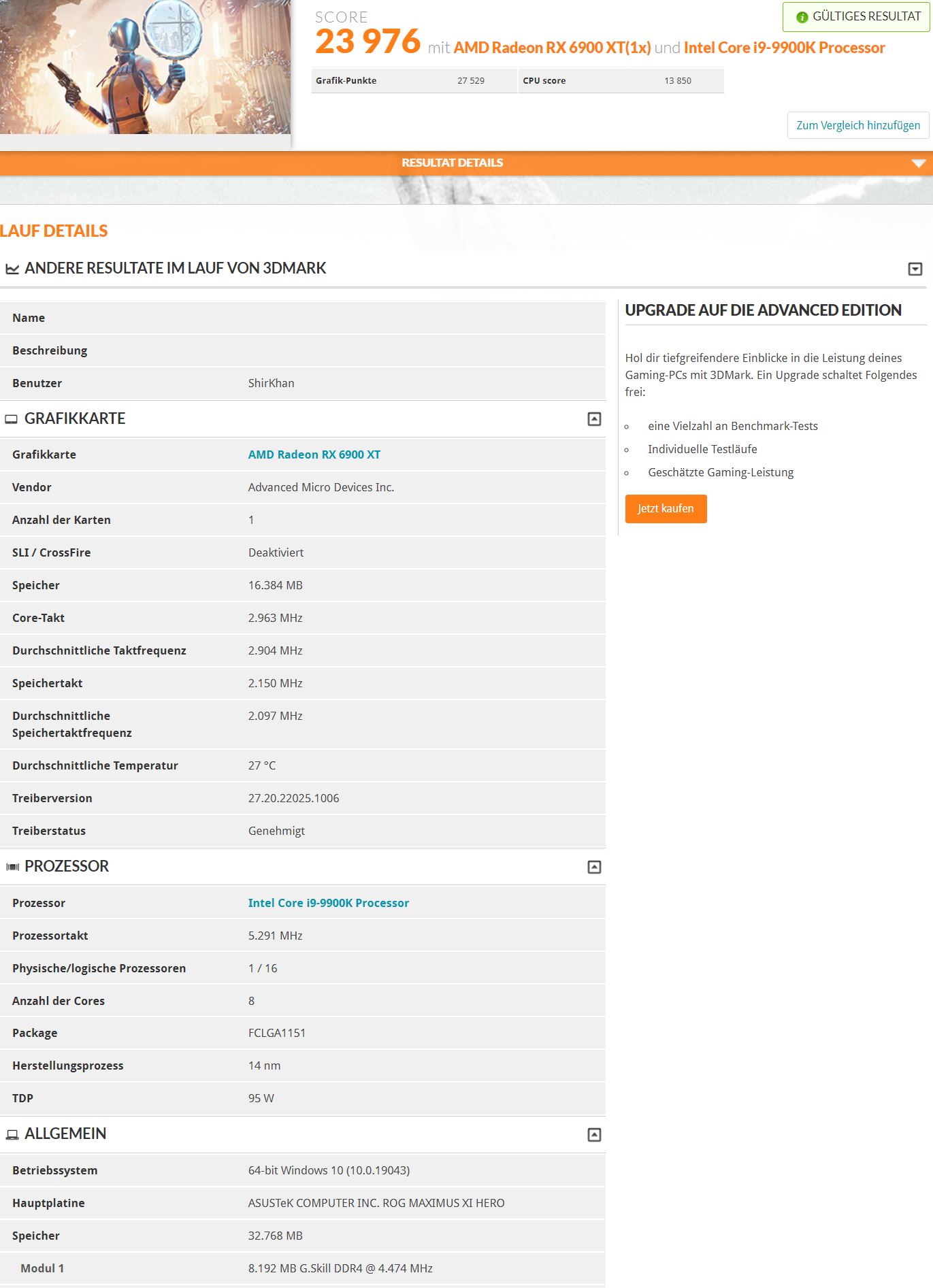Click Vendor value Advanced Micro Devices Inc.
This screenshot has width=933, height=1288.
pos(321,487)
